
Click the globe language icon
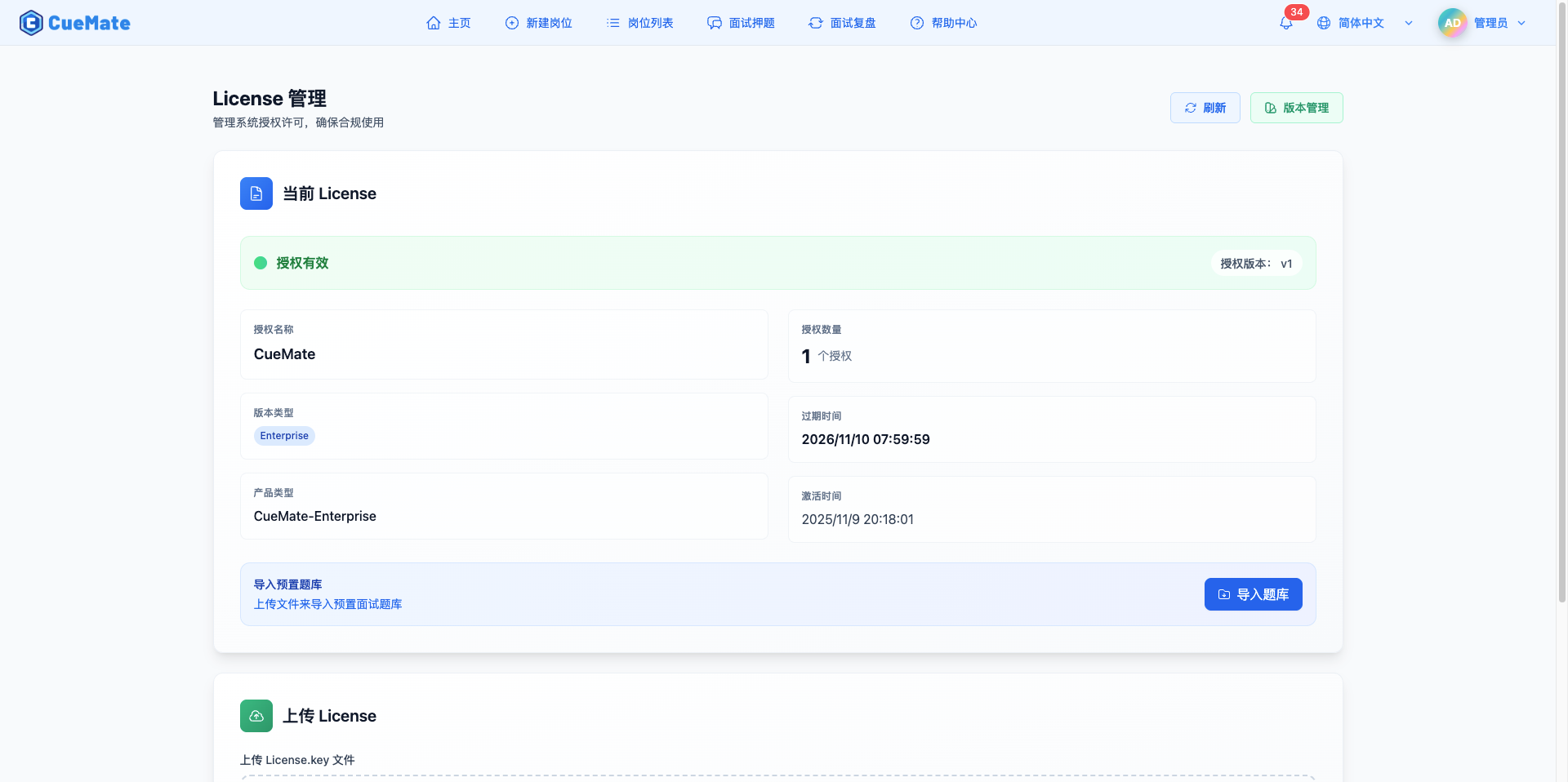(x=1323, y=23)
